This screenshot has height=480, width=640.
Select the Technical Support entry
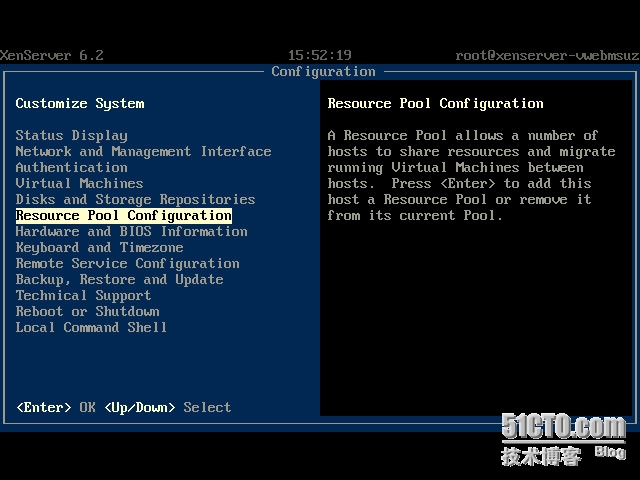click(x=83, y=296)
